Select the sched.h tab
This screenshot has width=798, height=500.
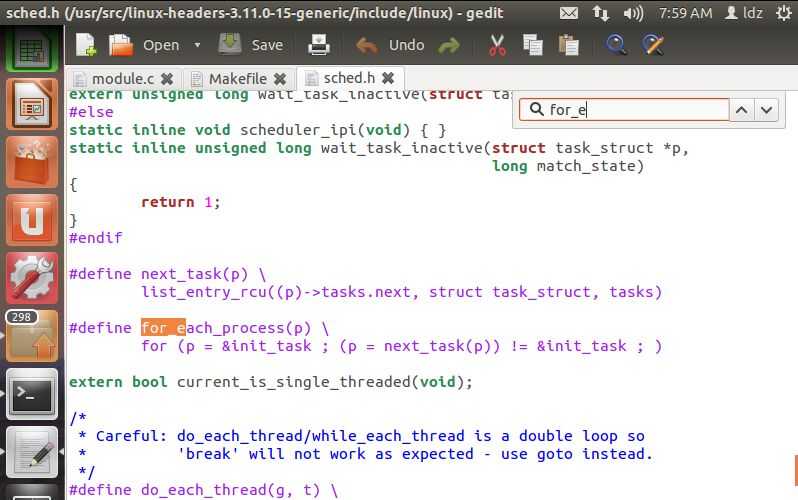[x=349, y=78]
